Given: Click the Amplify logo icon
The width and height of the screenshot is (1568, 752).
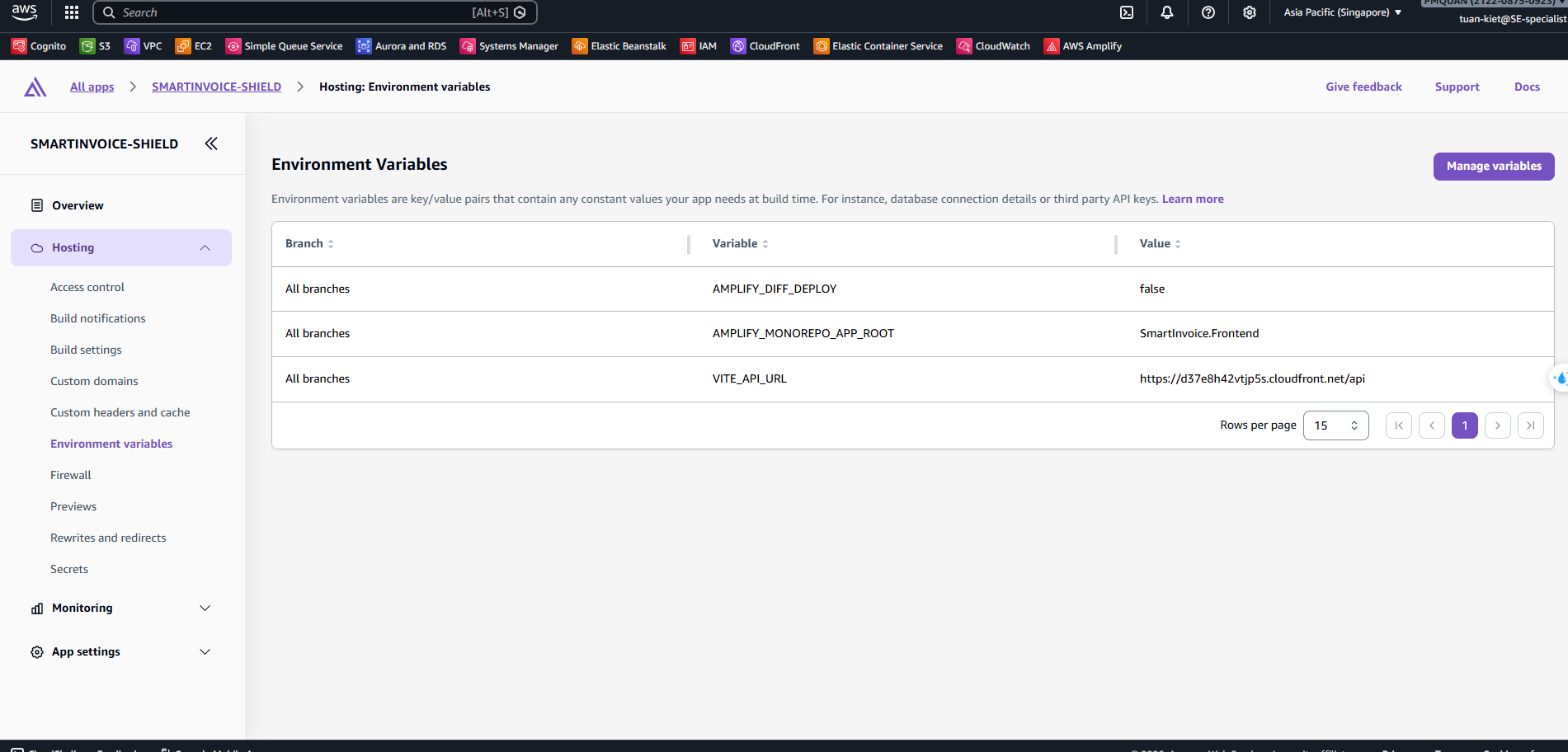Looking at the screenshot, I should pos(35,87).
